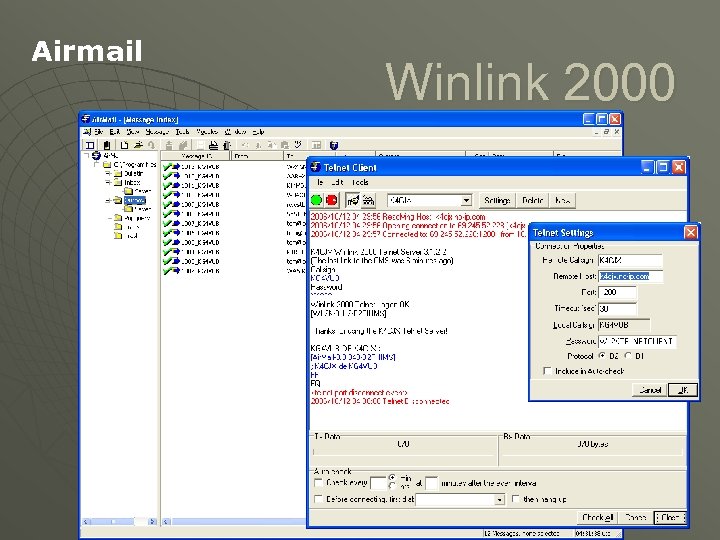Click the Telnet Client title bar app icon

315,167
